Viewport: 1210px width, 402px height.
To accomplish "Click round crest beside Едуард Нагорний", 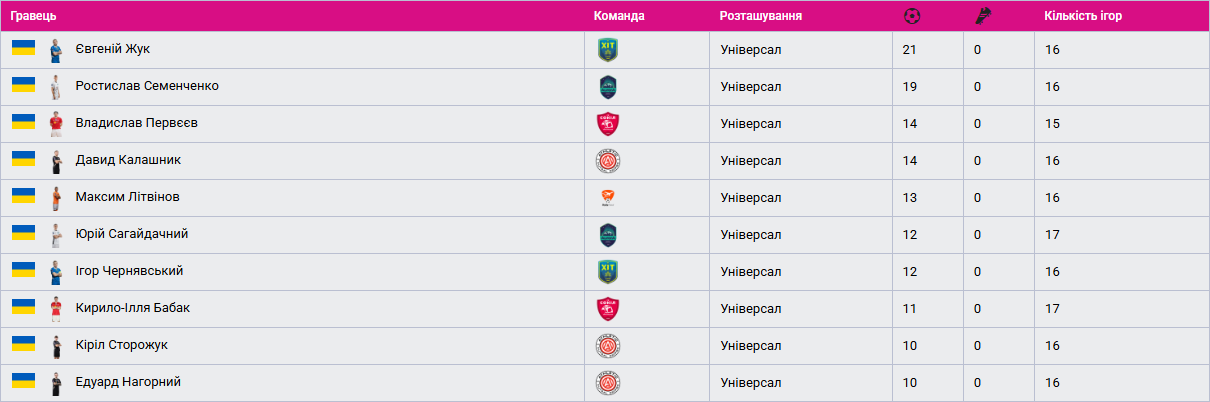I will click(x=608, y=382).
